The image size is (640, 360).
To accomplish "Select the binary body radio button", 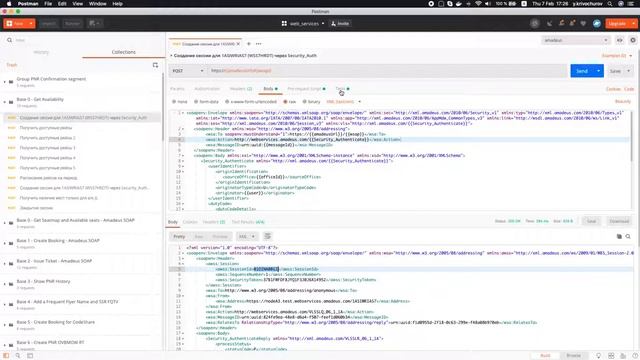I will click(304, 102).
